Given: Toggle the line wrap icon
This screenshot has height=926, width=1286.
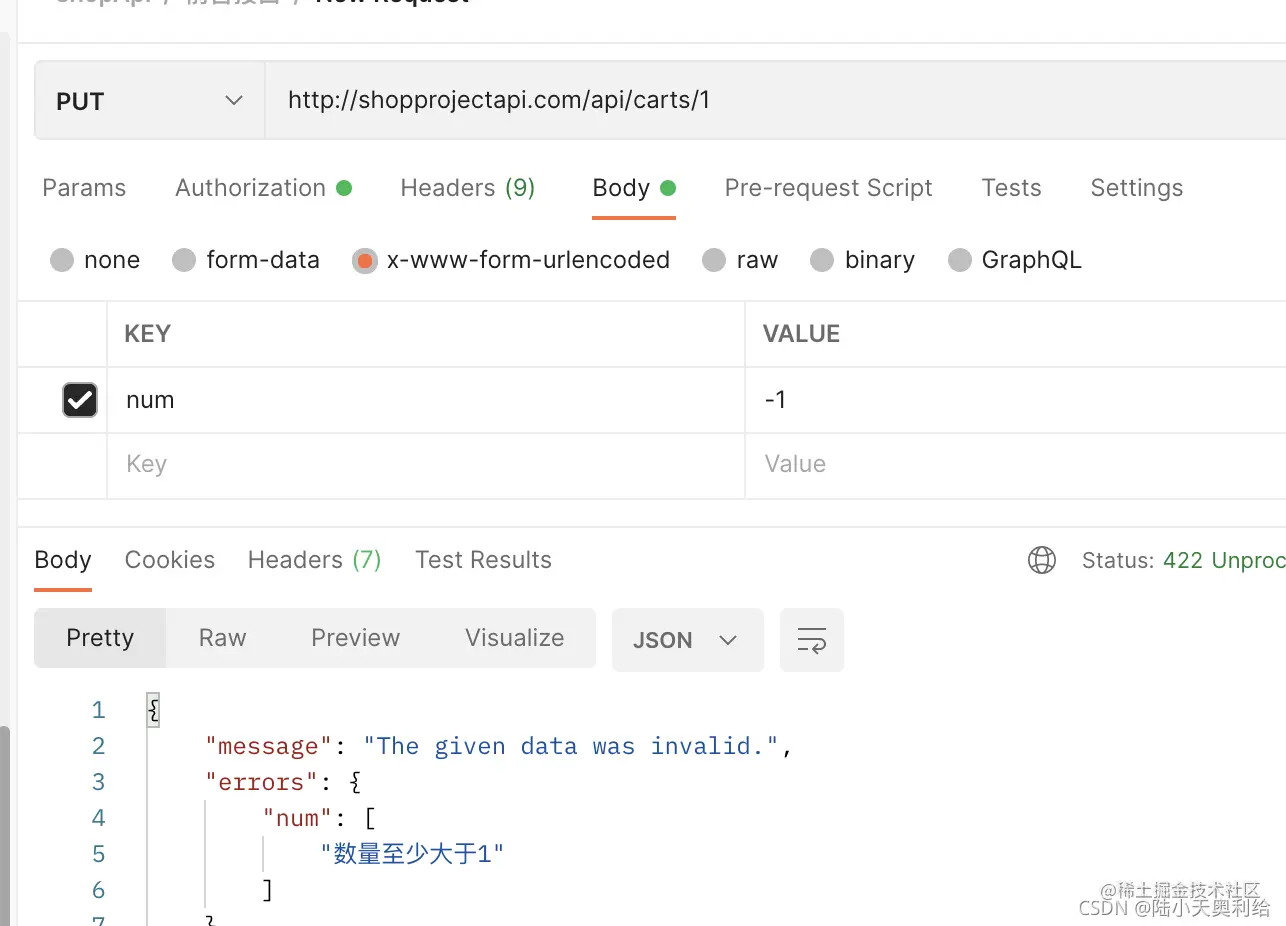Looking at the screenshot, I should [812, 640].
